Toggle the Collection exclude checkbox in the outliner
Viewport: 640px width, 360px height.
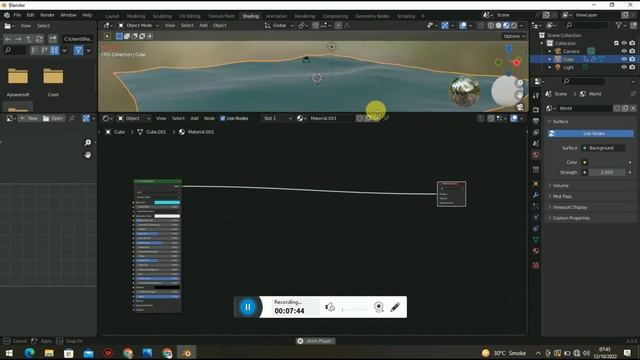click(x=616, y=43)
